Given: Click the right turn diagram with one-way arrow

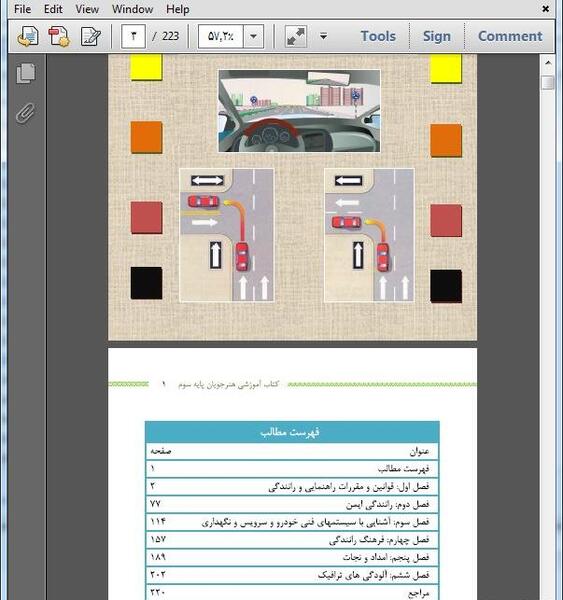Looking at the screenshot, I should tap(369, 235).
